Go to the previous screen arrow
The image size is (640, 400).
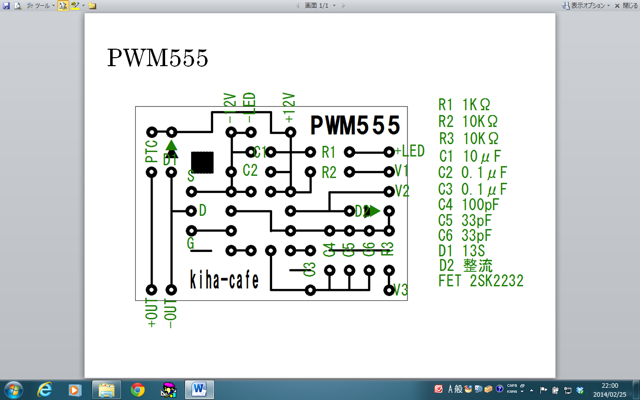(298, 5)
